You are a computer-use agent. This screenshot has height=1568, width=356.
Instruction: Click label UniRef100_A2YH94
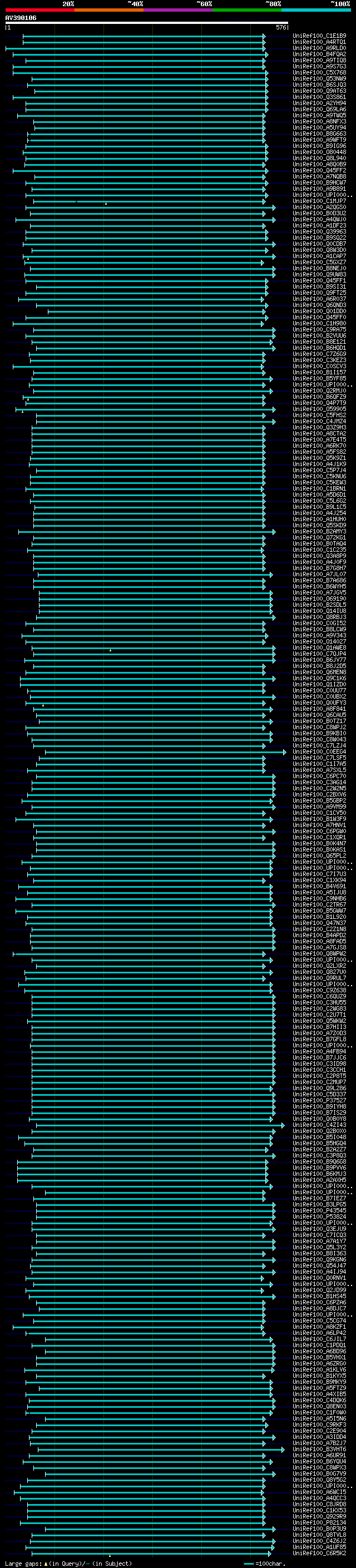tap(319, 103)
